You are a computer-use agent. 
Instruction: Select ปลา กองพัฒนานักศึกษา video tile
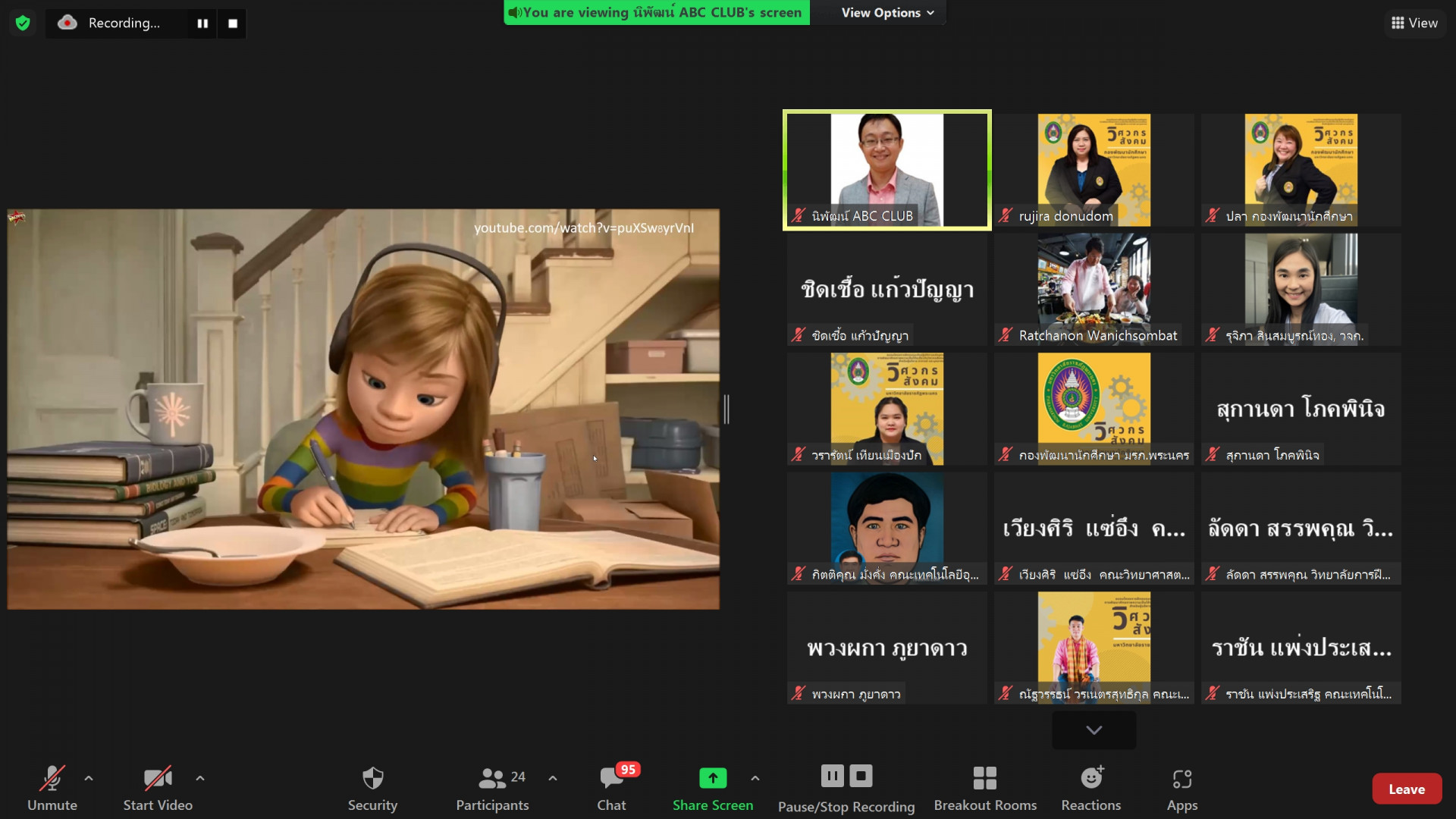click(x=1301, y=170)
